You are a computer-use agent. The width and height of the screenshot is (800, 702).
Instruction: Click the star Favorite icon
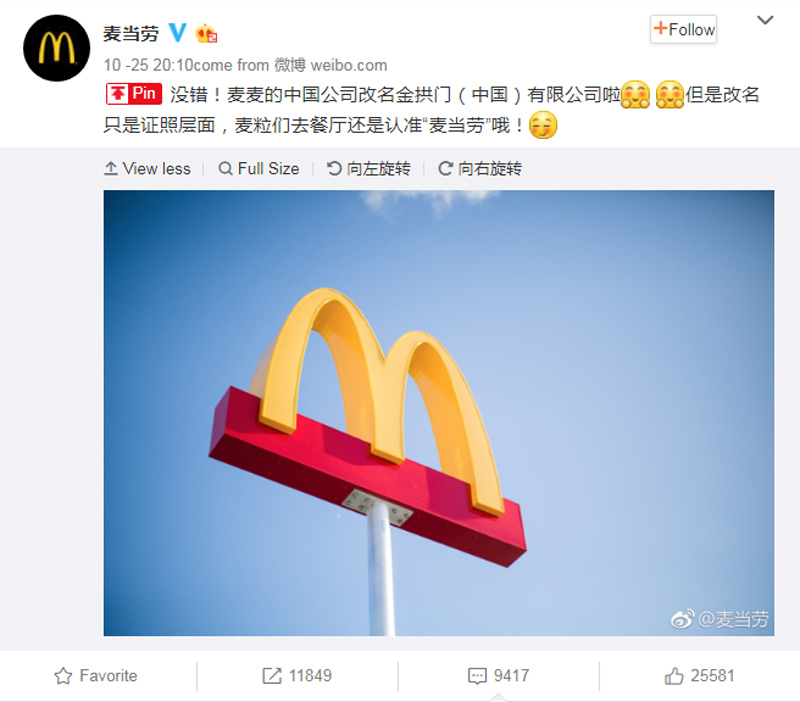point(63,675)
